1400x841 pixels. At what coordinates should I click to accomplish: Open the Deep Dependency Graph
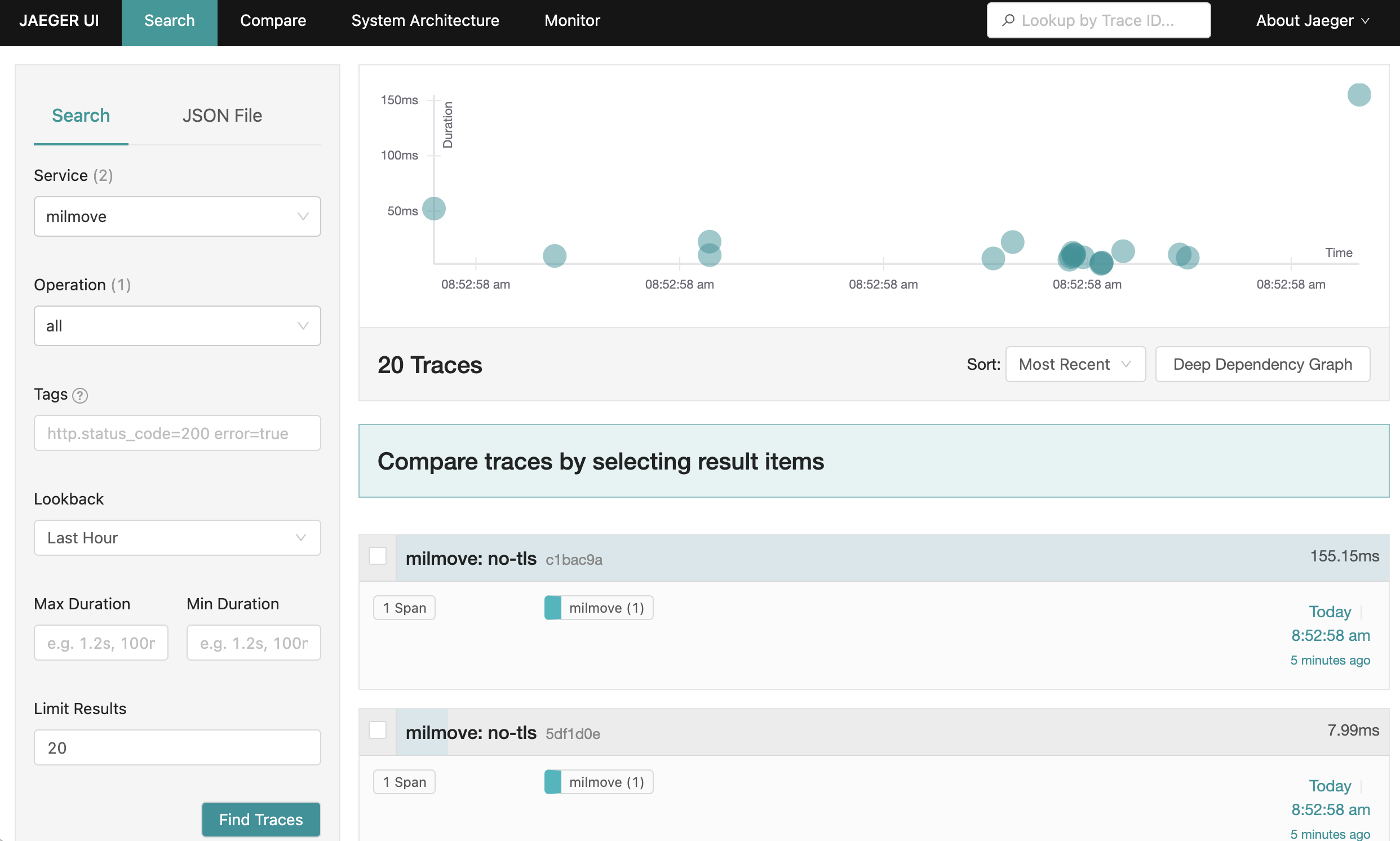pos(1262,364)
